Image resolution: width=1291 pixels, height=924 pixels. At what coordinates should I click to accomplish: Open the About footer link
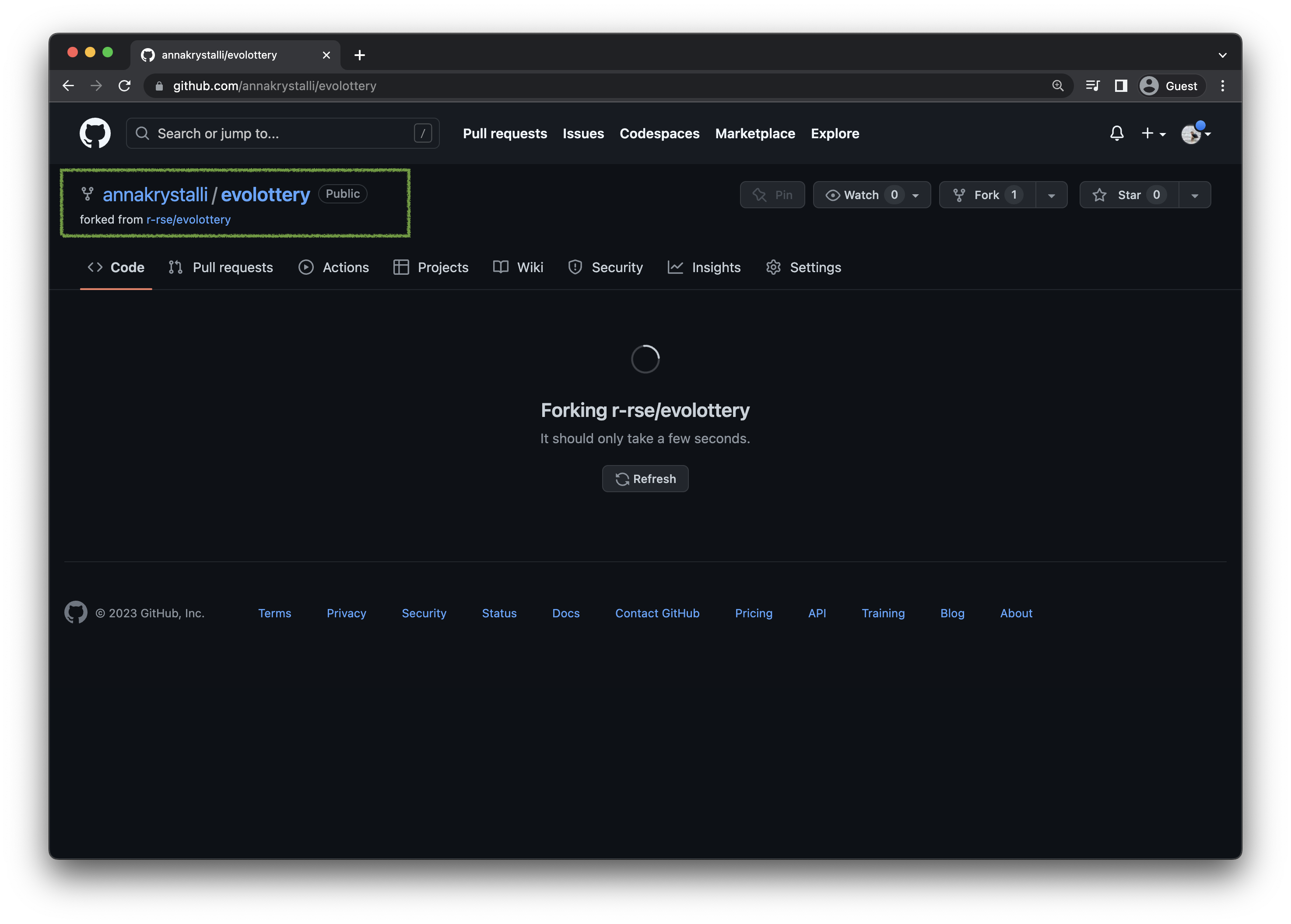1016,613
